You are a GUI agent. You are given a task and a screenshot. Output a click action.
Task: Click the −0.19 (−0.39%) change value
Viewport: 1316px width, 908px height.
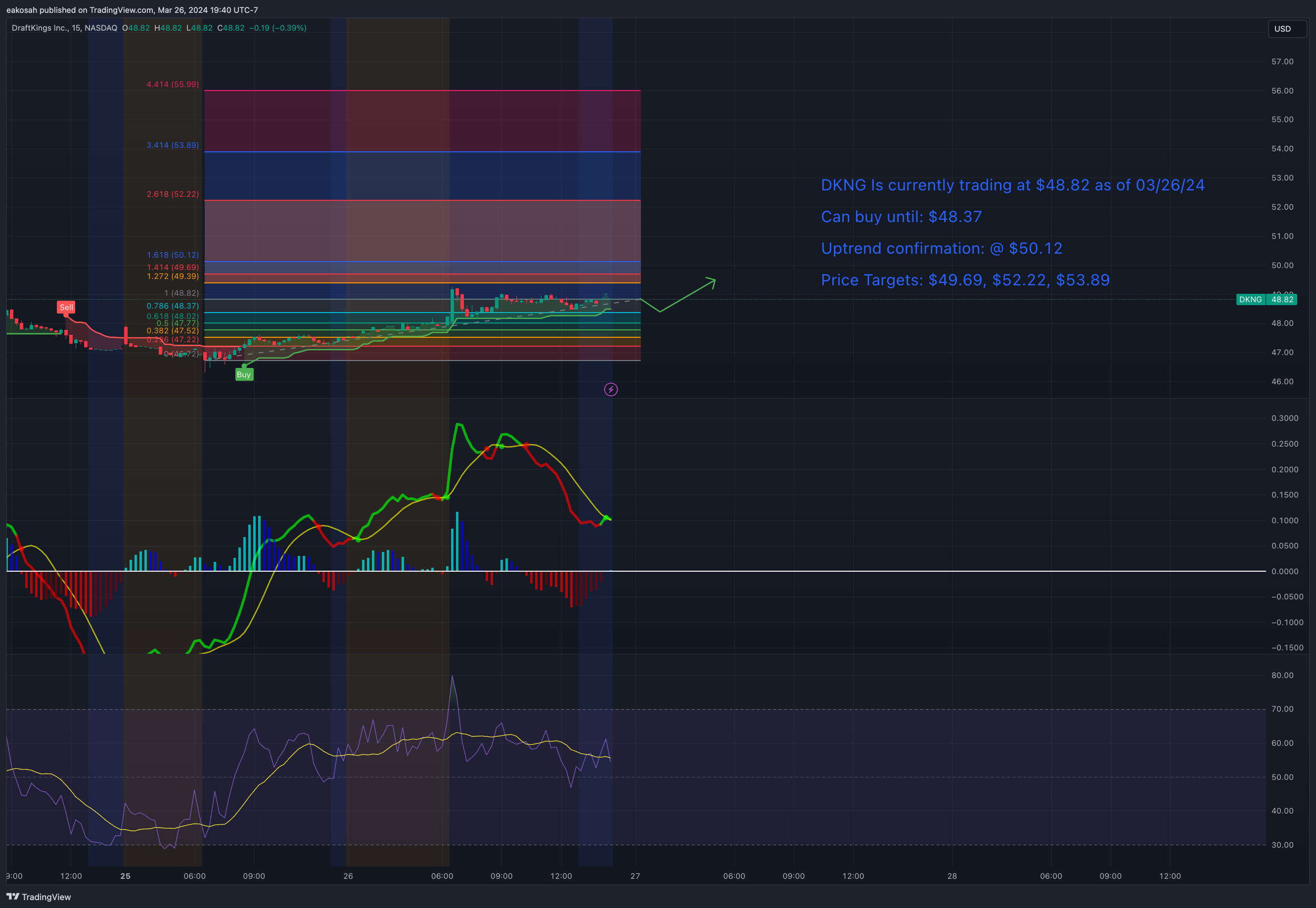(277, 28)
